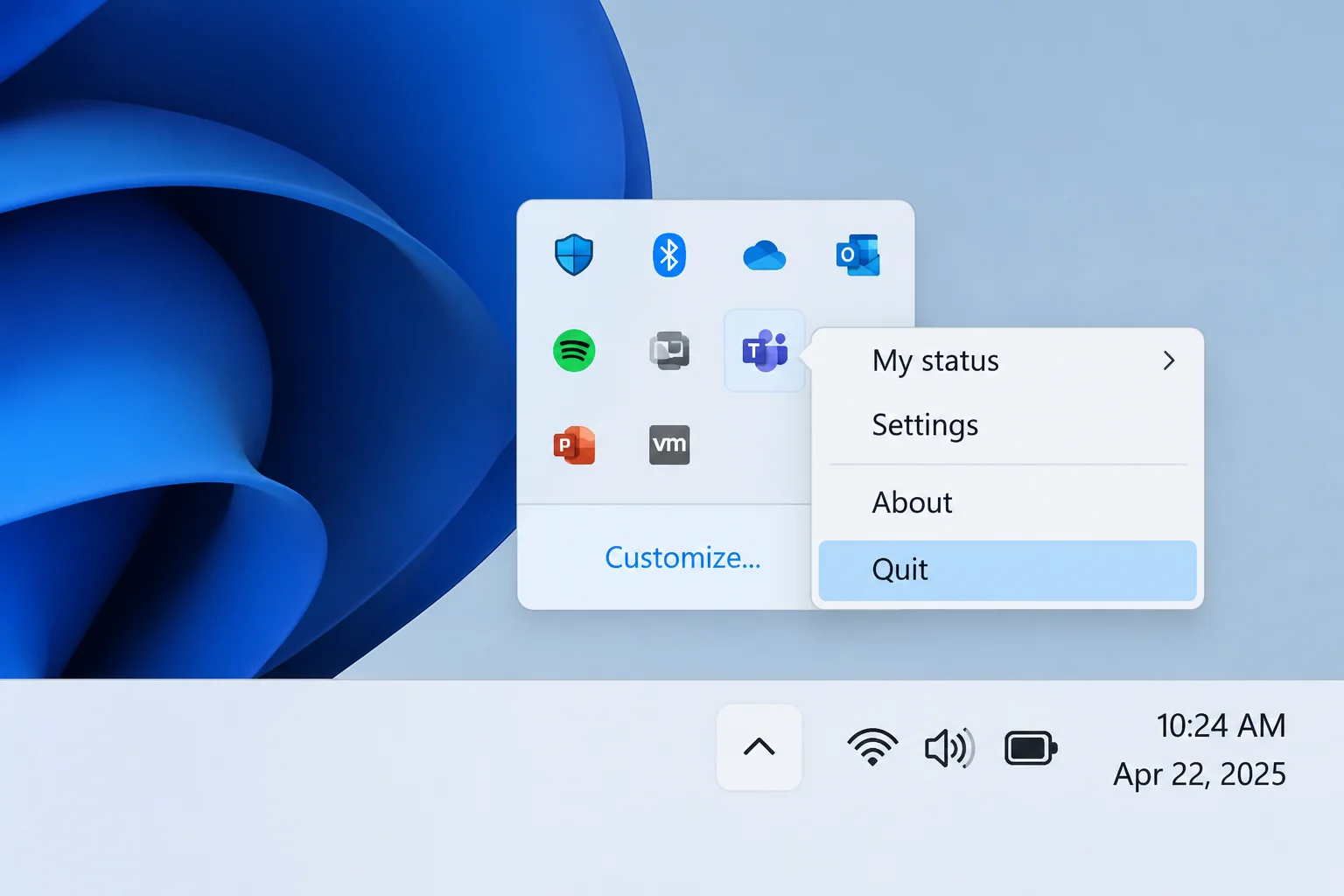
Task: Choose Settings in the Teams menu
Action: (x=1008, y=425)
